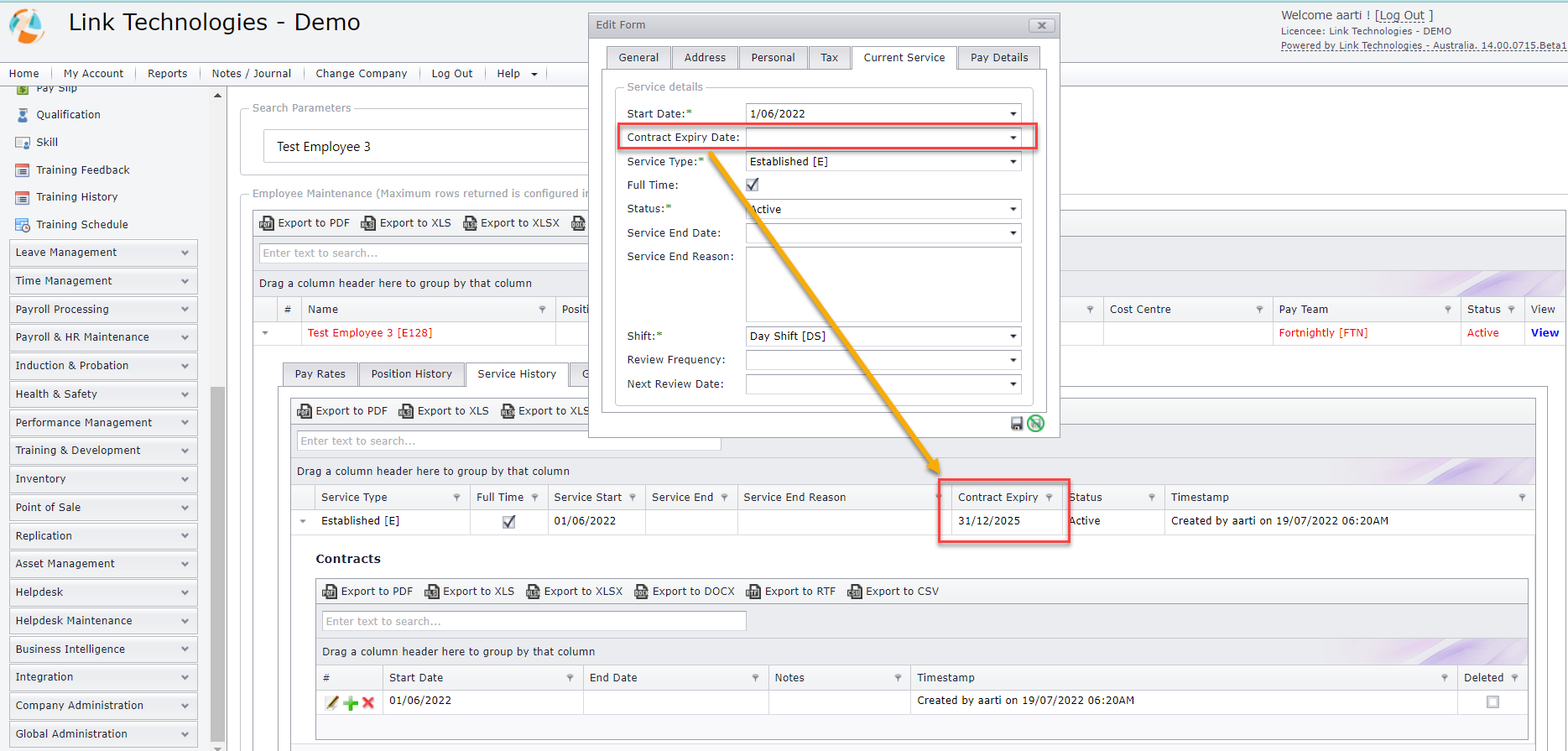Open the Shift dropdown
This screenshot has height=751, width=1568.
(1013, 336)
